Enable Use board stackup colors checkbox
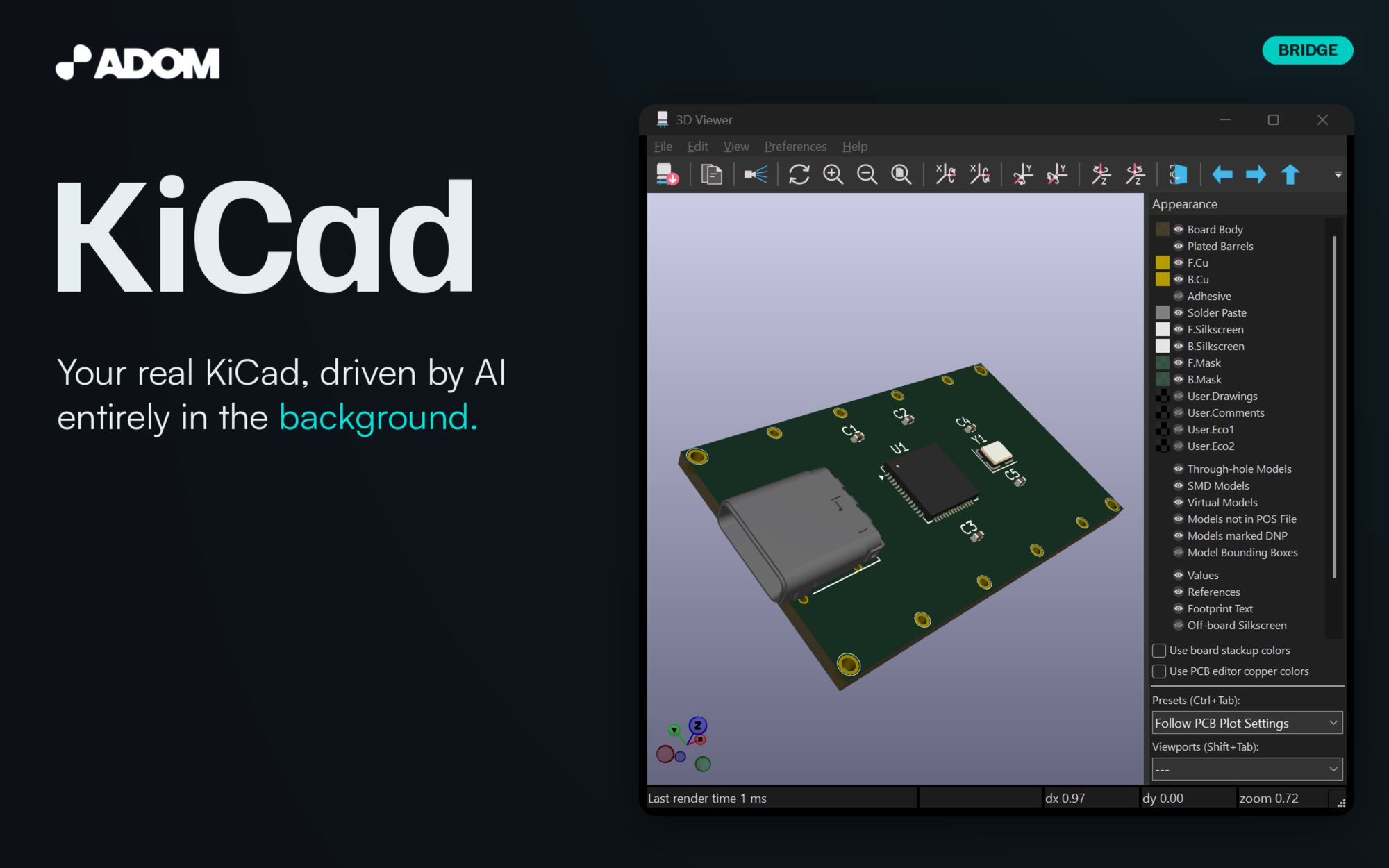Image resolution: width=1389 pixels, height=868 pixels. coord(1159,651)
